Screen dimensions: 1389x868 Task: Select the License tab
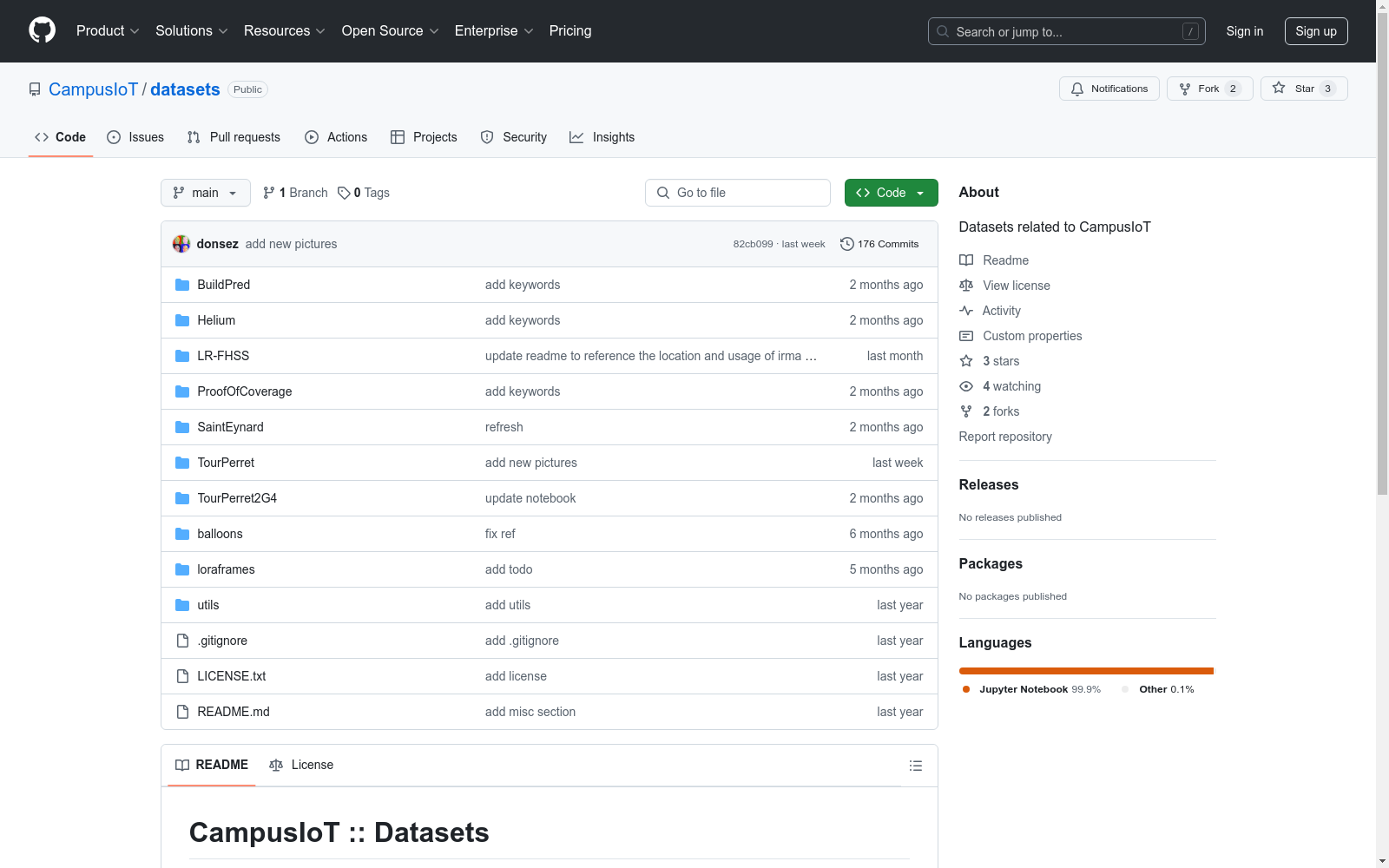pyautogui.click(x=301, y=765)
